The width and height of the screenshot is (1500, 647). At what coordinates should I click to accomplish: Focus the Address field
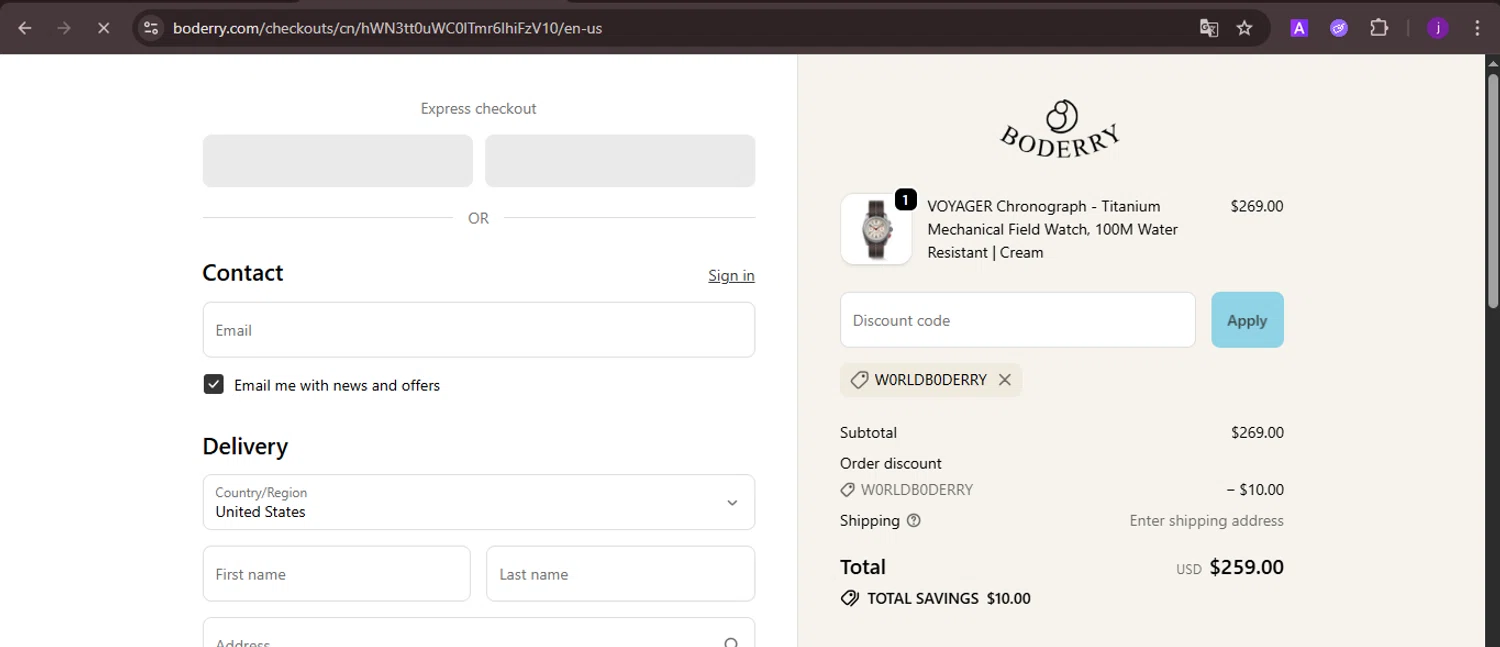point(479,633)
